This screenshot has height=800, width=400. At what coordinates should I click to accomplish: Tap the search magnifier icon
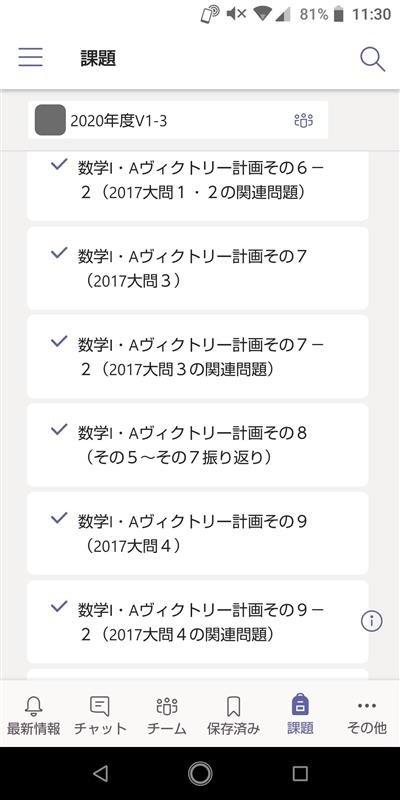point(372,59)
